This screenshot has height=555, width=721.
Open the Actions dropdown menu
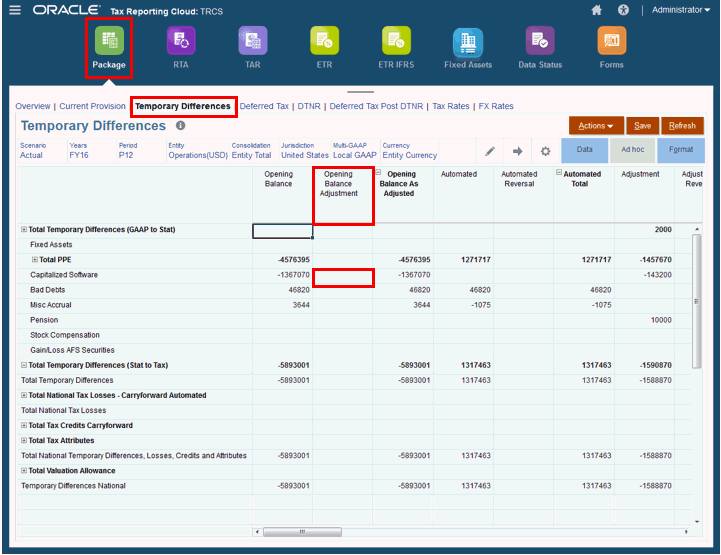(596, 126)
